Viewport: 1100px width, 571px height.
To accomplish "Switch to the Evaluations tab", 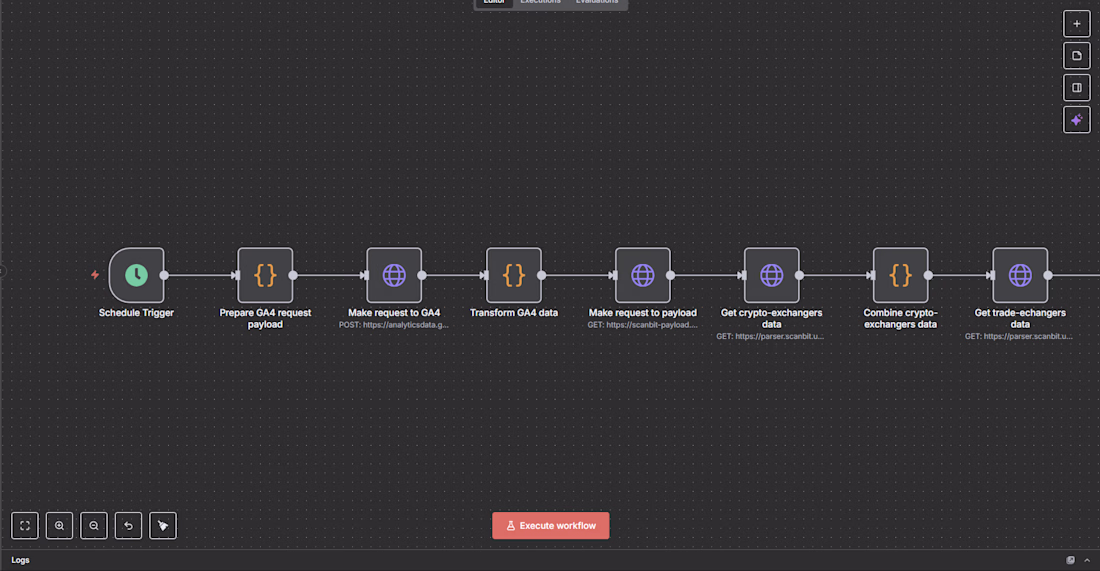I will click(x=597, y=2).
